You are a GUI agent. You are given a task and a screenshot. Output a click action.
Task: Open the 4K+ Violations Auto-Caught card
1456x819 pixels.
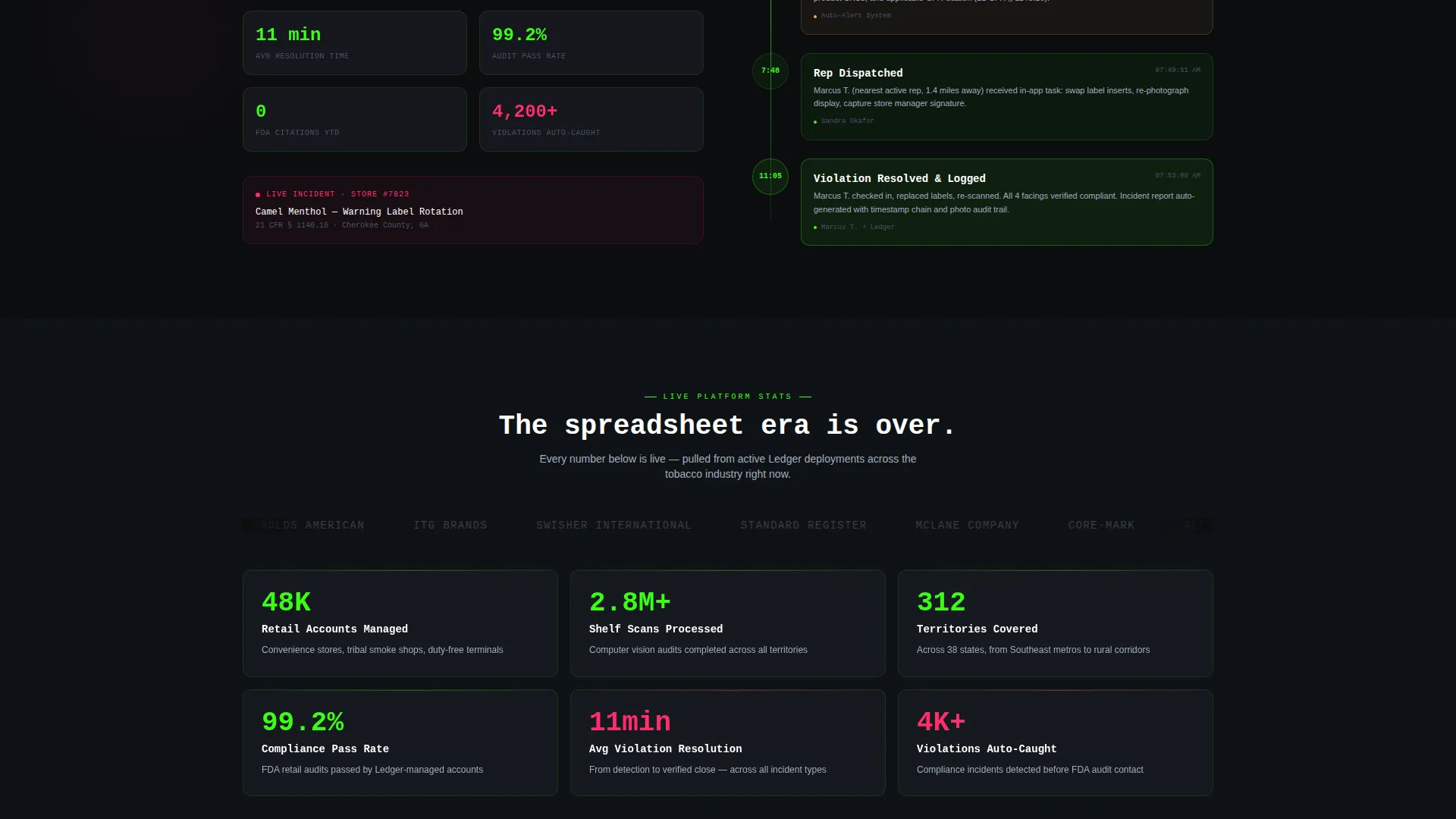pyautogui.click(x=1055, y=743)
